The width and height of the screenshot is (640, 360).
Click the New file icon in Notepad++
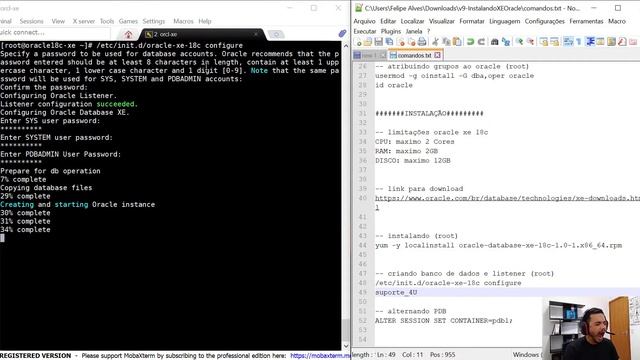(358, 42)
